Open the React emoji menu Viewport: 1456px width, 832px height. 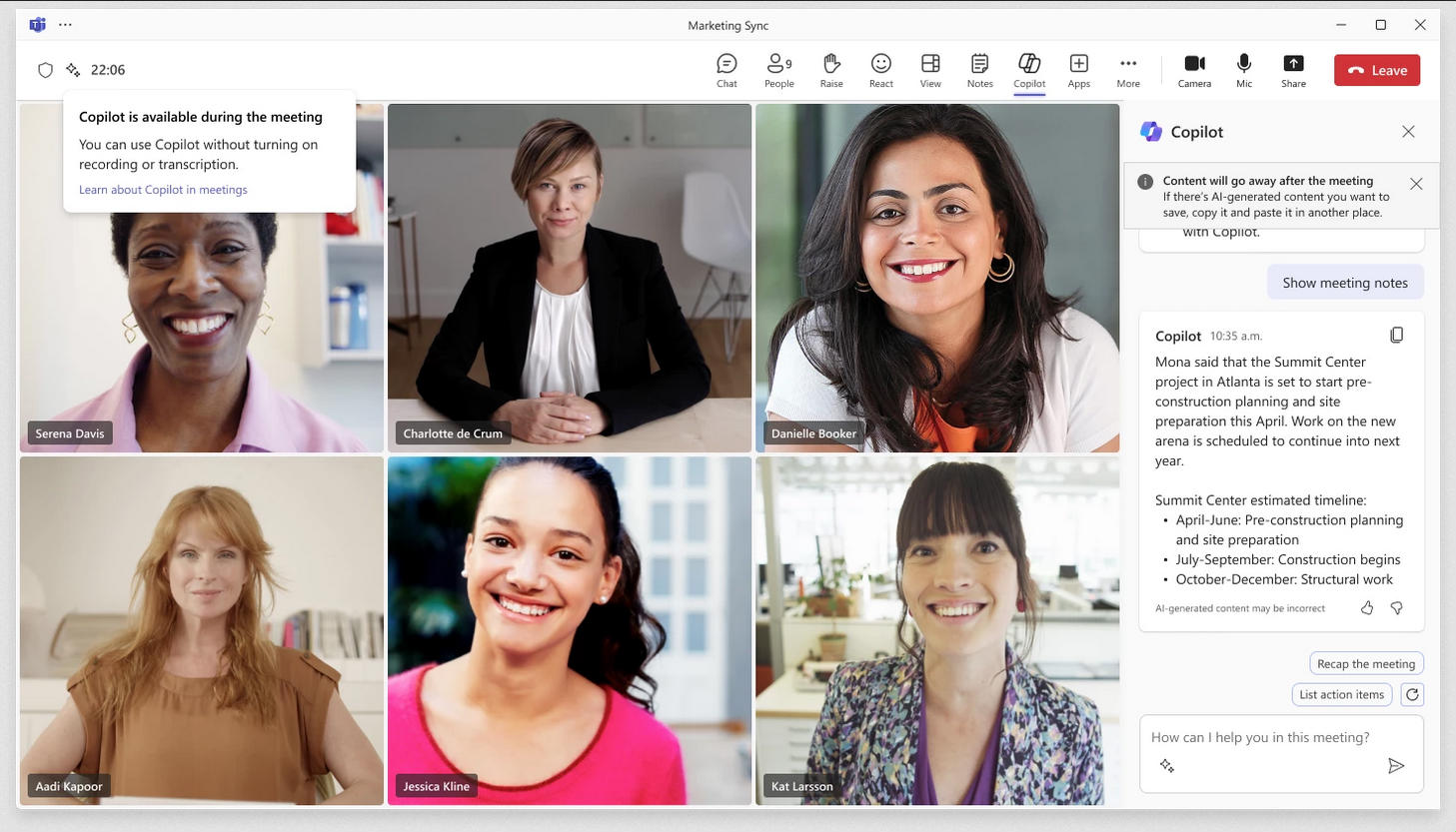point(880,70)
